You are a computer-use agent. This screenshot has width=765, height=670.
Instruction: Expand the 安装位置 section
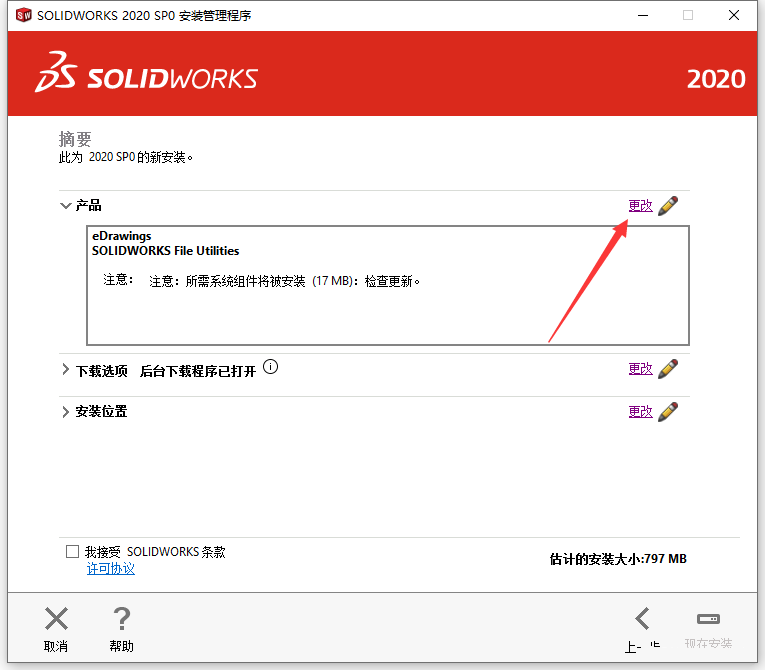pos(66,412)
